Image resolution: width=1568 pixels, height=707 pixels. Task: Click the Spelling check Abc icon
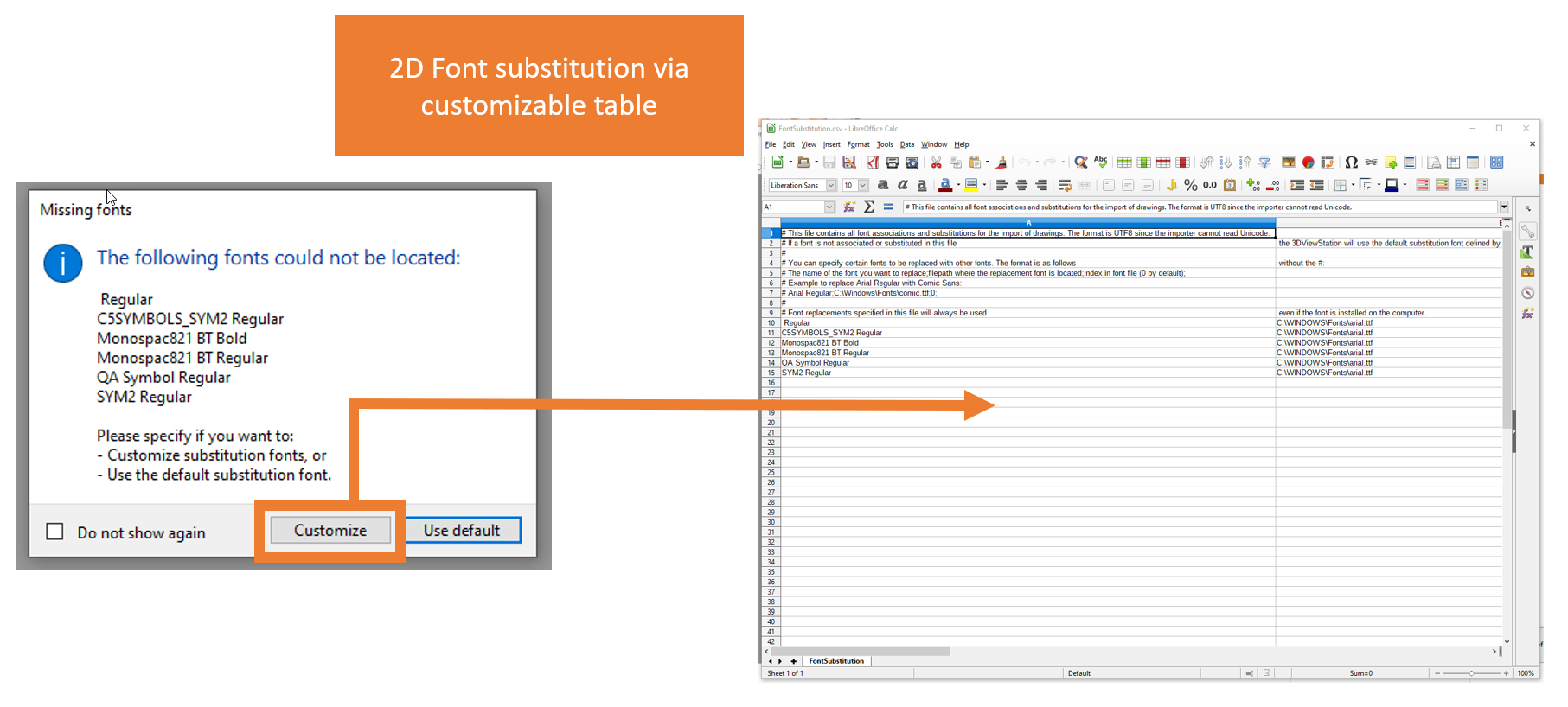(x=1100, y=162)
